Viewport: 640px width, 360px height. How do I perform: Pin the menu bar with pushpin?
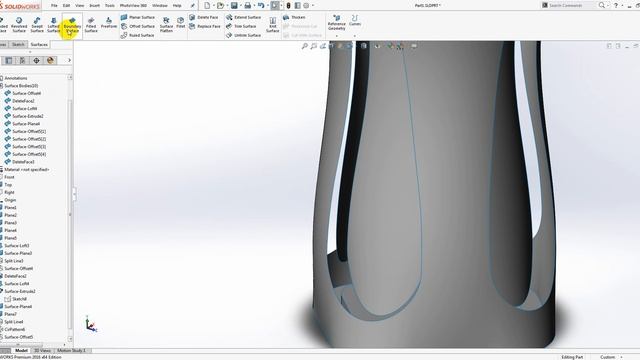click(x=193, y=6)
